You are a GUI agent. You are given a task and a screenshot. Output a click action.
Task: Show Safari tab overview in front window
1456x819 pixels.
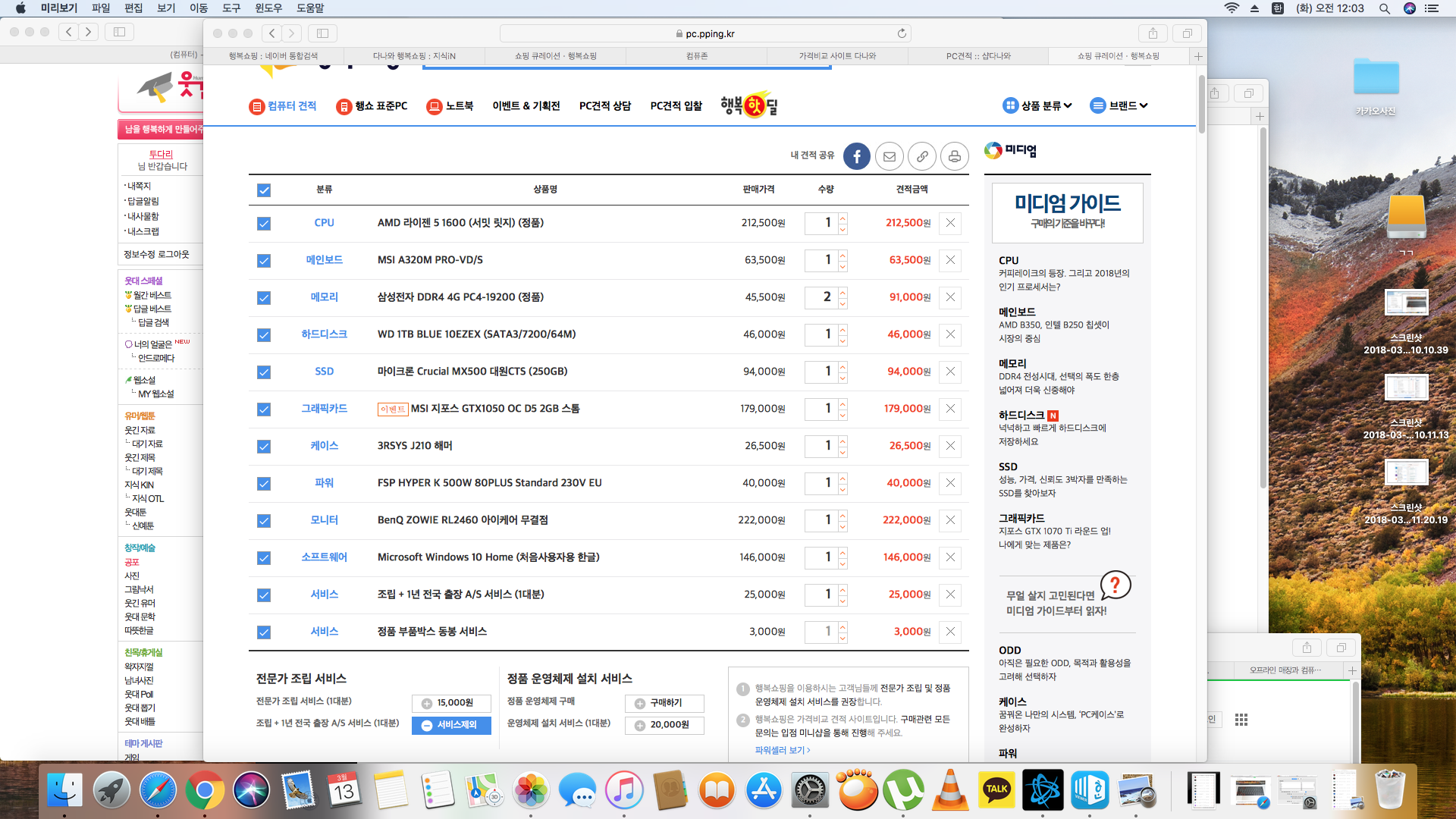pyautogui.click(x=1188, y=33)
